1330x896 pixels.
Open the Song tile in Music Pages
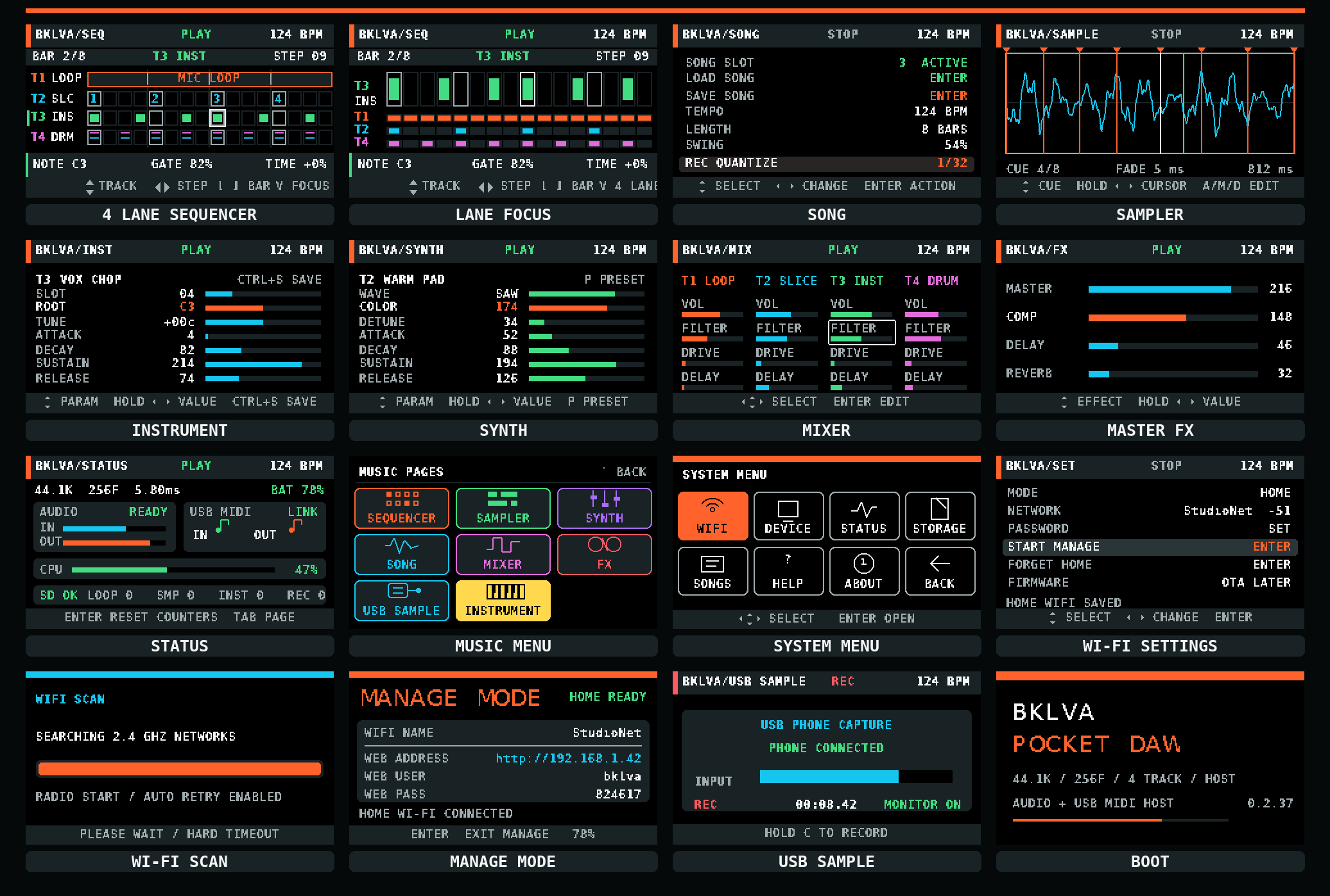(402, 555)
